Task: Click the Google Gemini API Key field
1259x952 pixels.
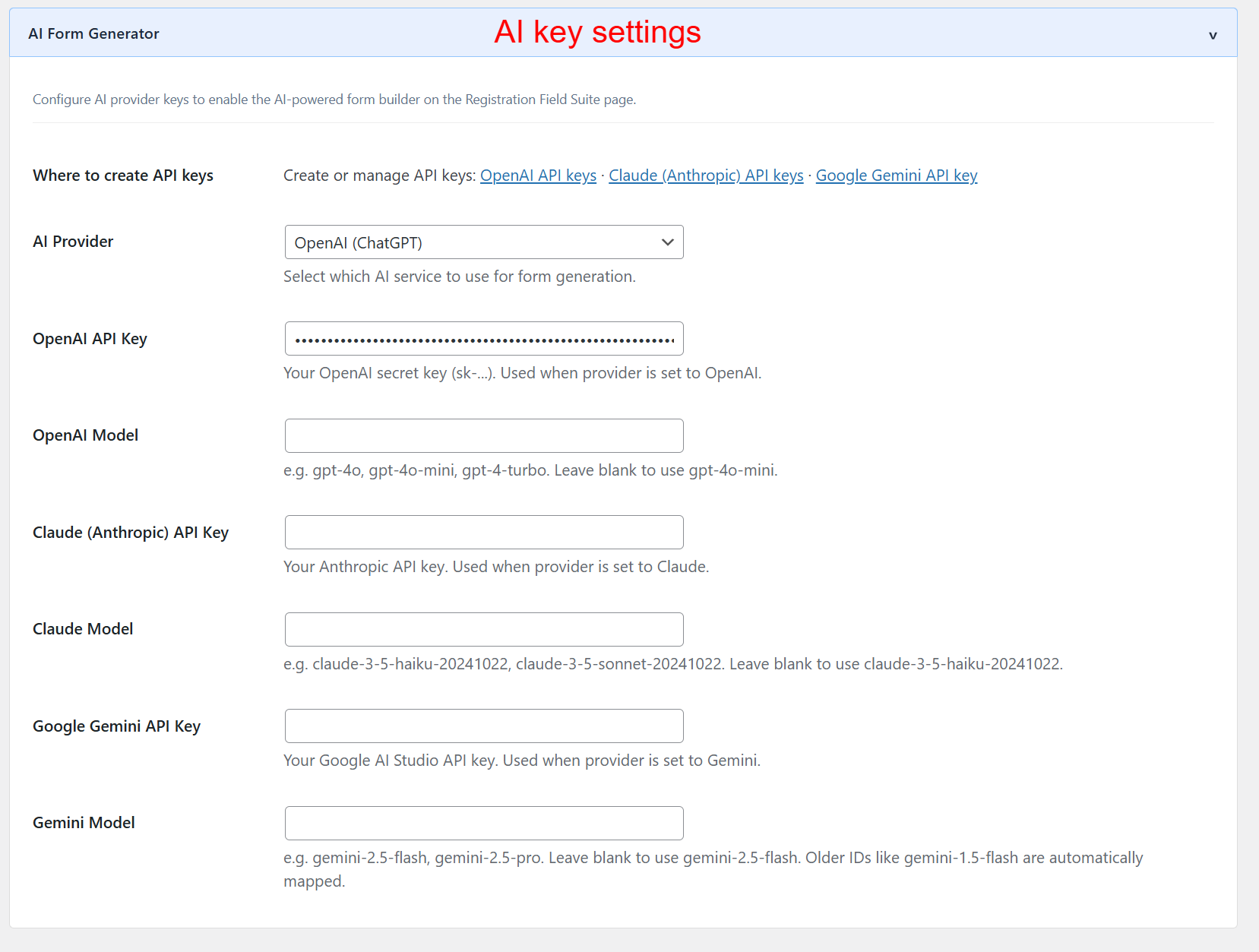Action: click(483, 726)
